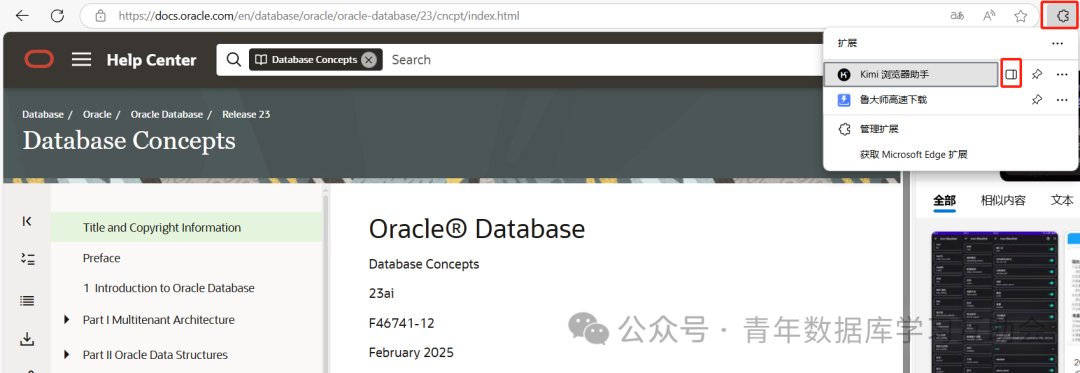Image resolution: width=1080 pixels, height=373 pixels.
Task: Click the download icon in left rail
Action: point(27,339)
